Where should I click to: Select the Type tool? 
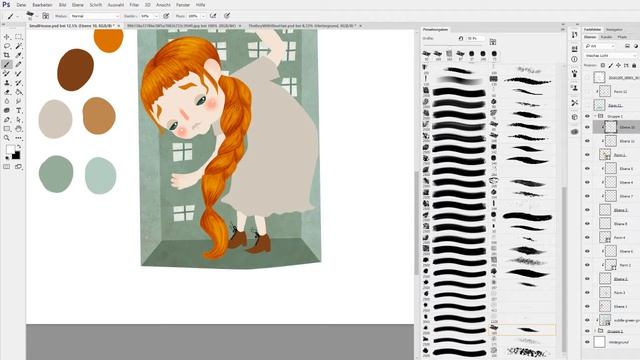(x=18, y=111)
